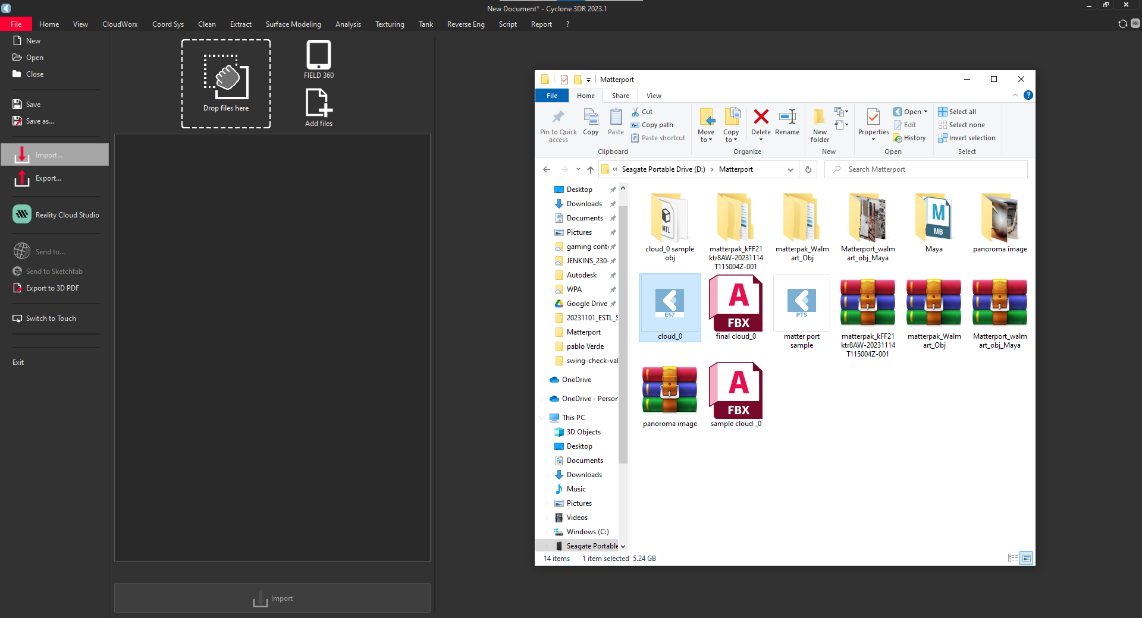This screenshot has height=618, width=1142.
Task: Click This PC in navigation pane
Action: pyautogui.click(x=567, y=418)
